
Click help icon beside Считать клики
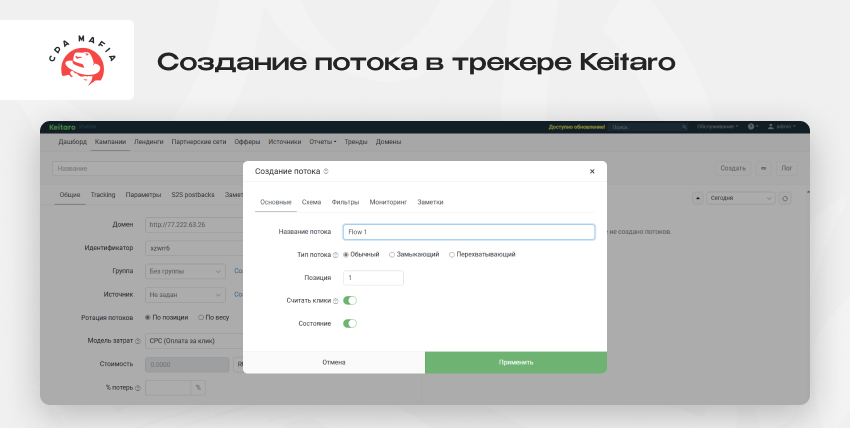point(336,301)
